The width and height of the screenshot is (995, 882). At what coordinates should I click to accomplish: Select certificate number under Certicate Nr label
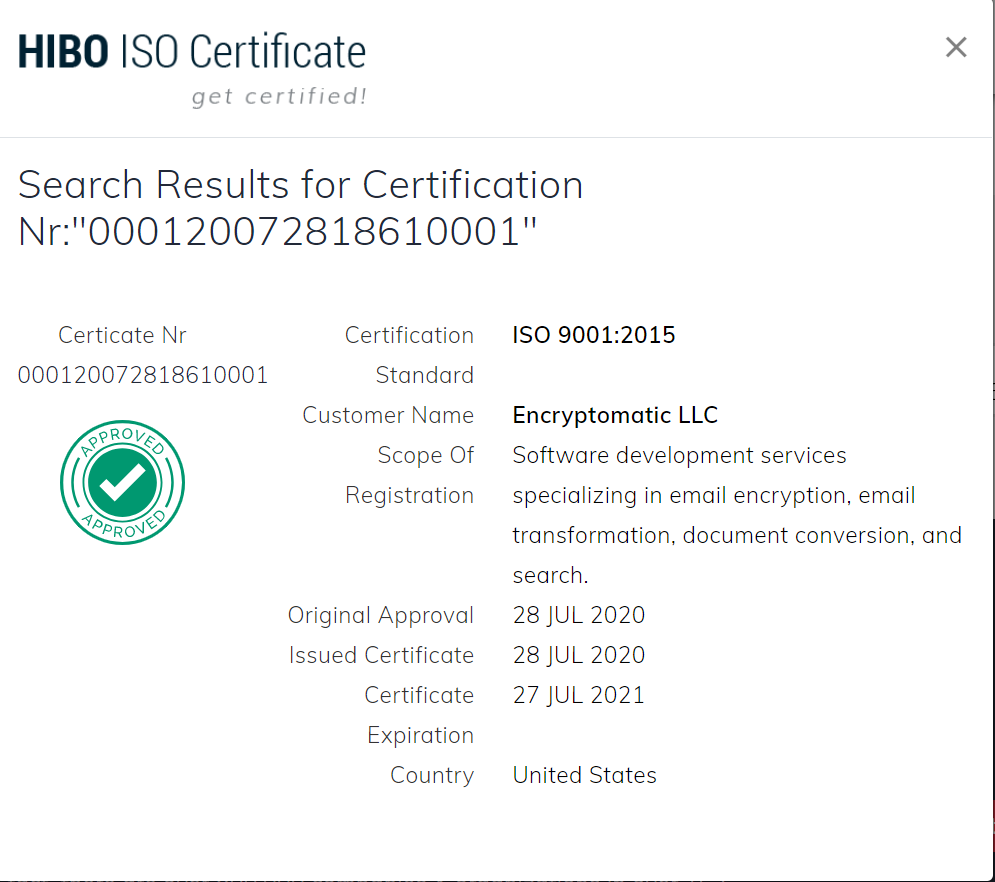(x=143, y=375)
